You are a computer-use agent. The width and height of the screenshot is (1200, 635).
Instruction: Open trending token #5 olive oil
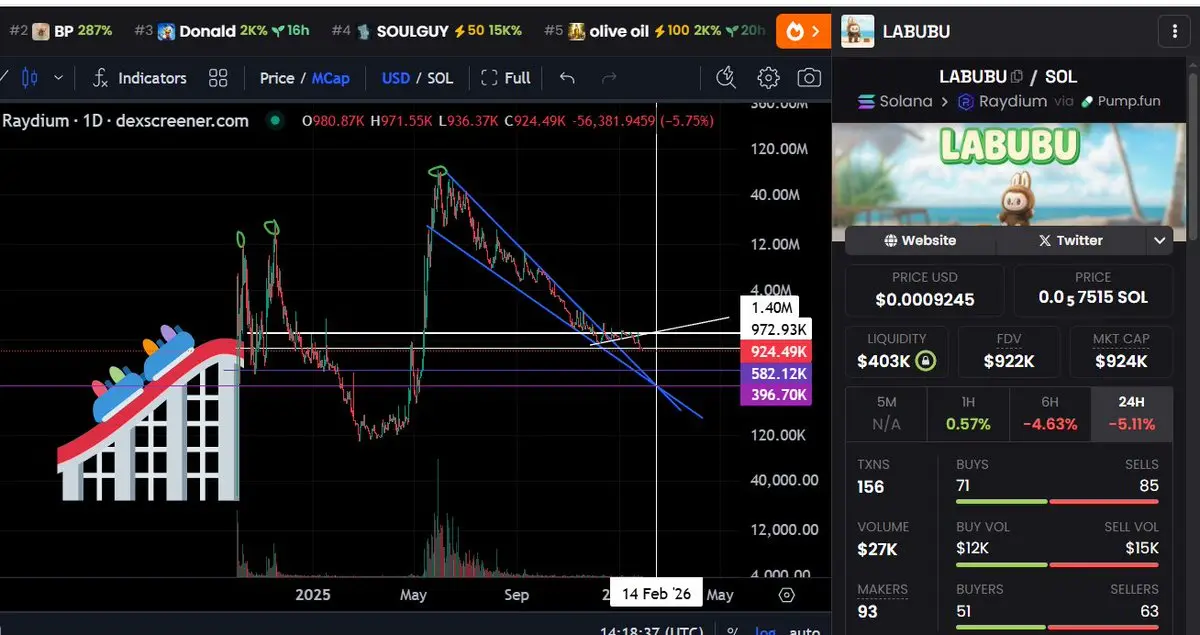[656, 31]
